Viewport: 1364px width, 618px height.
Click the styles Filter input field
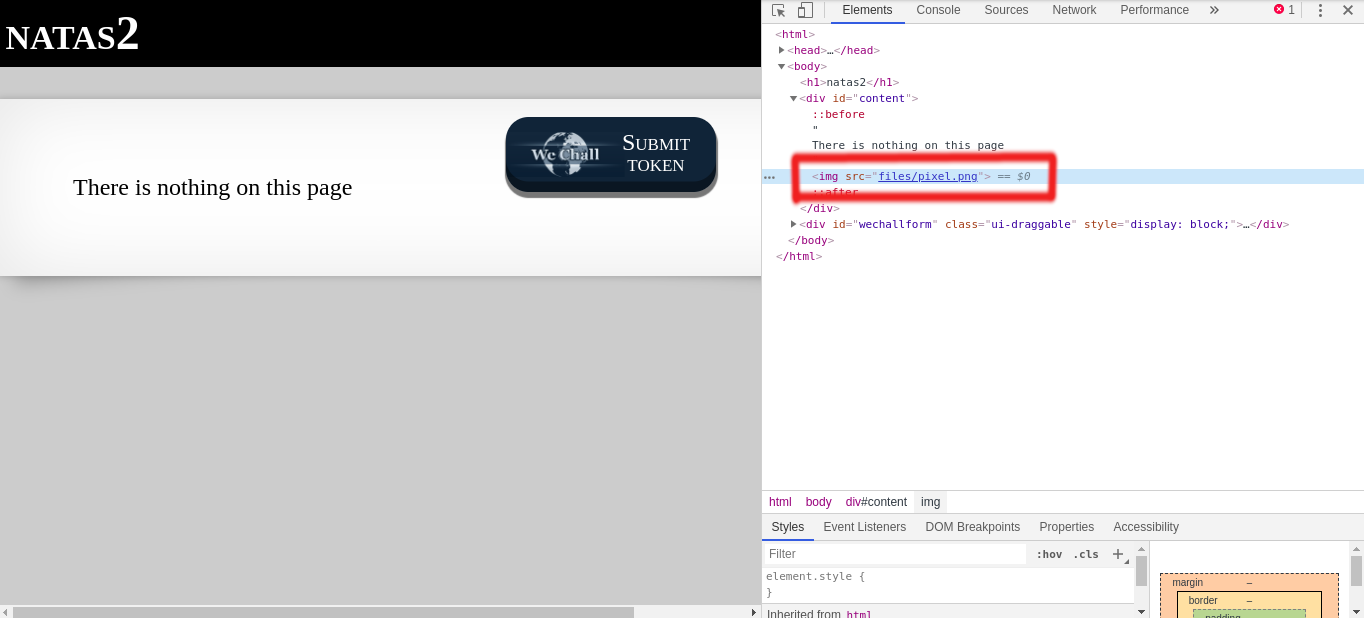click(x=895, y=554)
